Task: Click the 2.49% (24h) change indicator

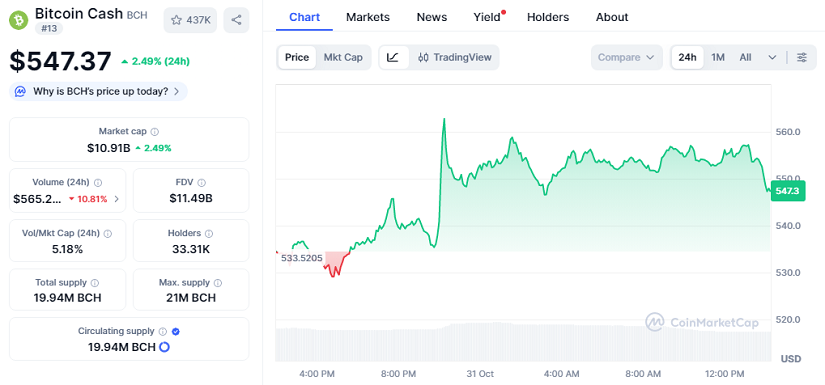Action: tap(155, 62)
